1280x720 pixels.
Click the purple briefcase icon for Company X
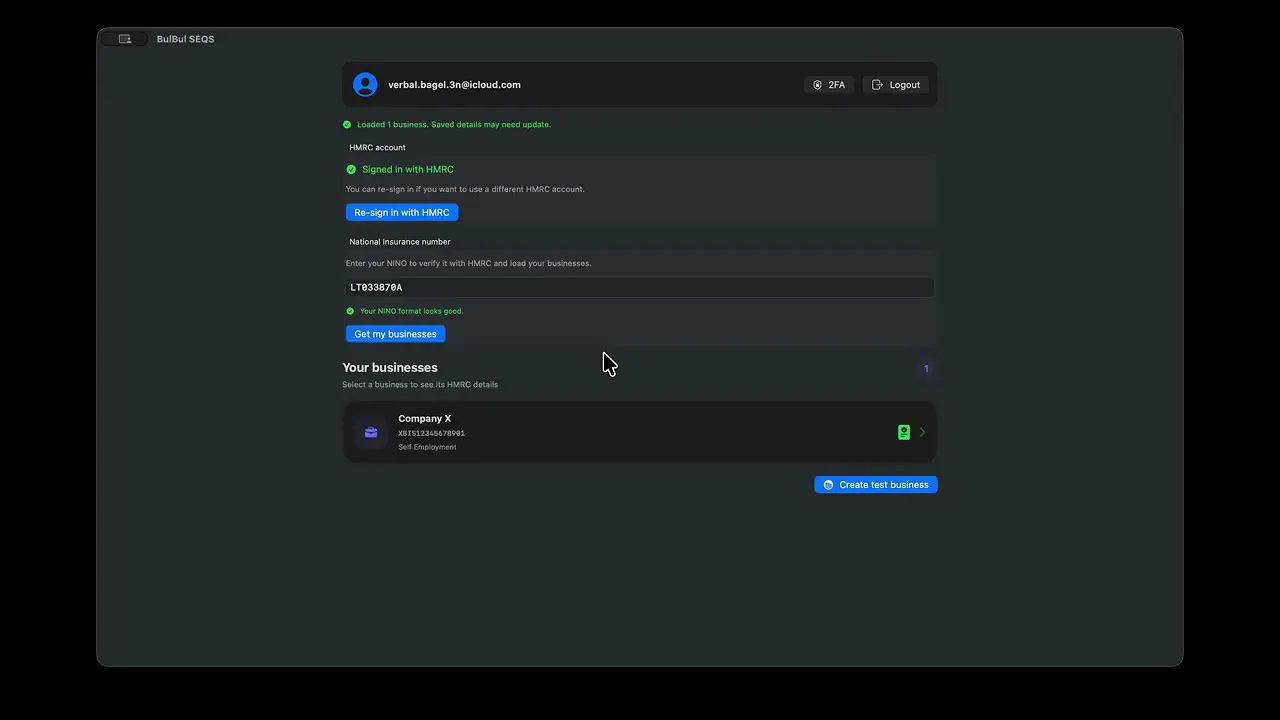371,432
